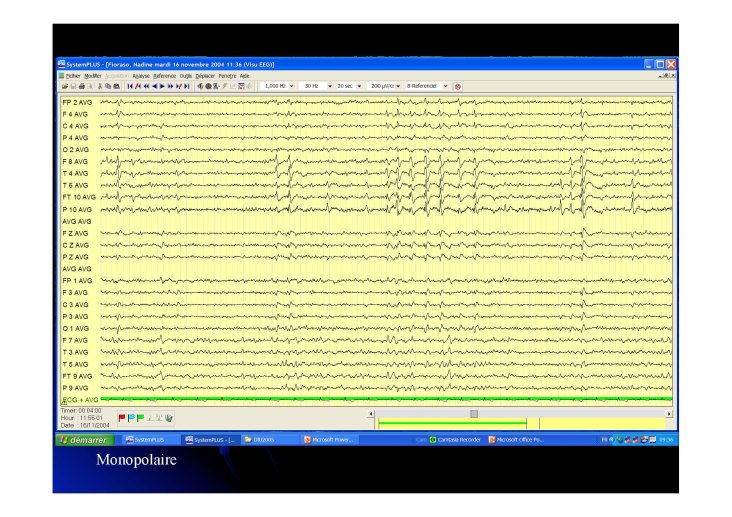
Task: Open the 20 sec time base dropdown
Action: pos(359,86)
